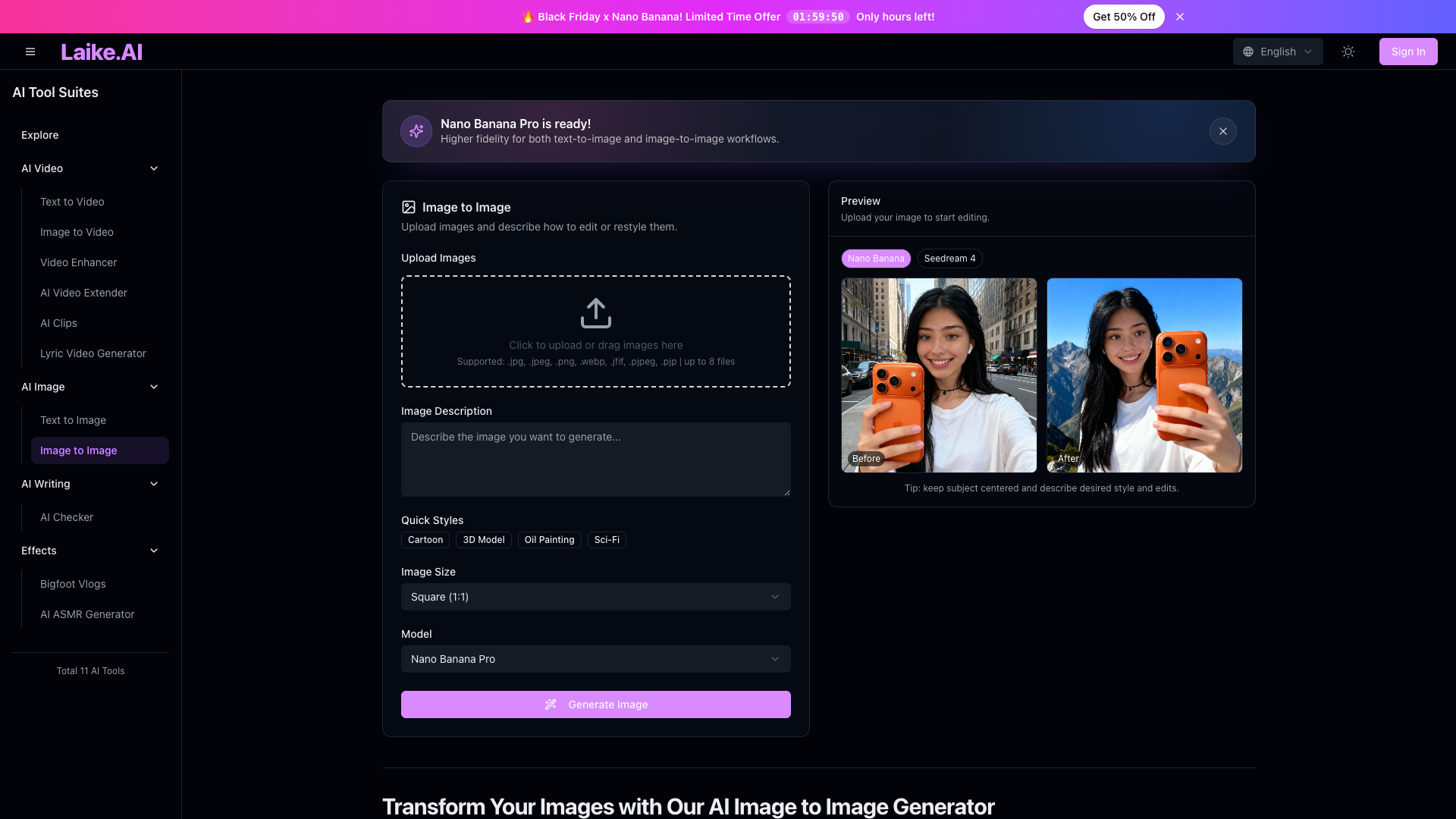The height and width of the screenshot is (819, 1456).
Task: Apply the Oil Painting quick style
Action: pos(549,540)
